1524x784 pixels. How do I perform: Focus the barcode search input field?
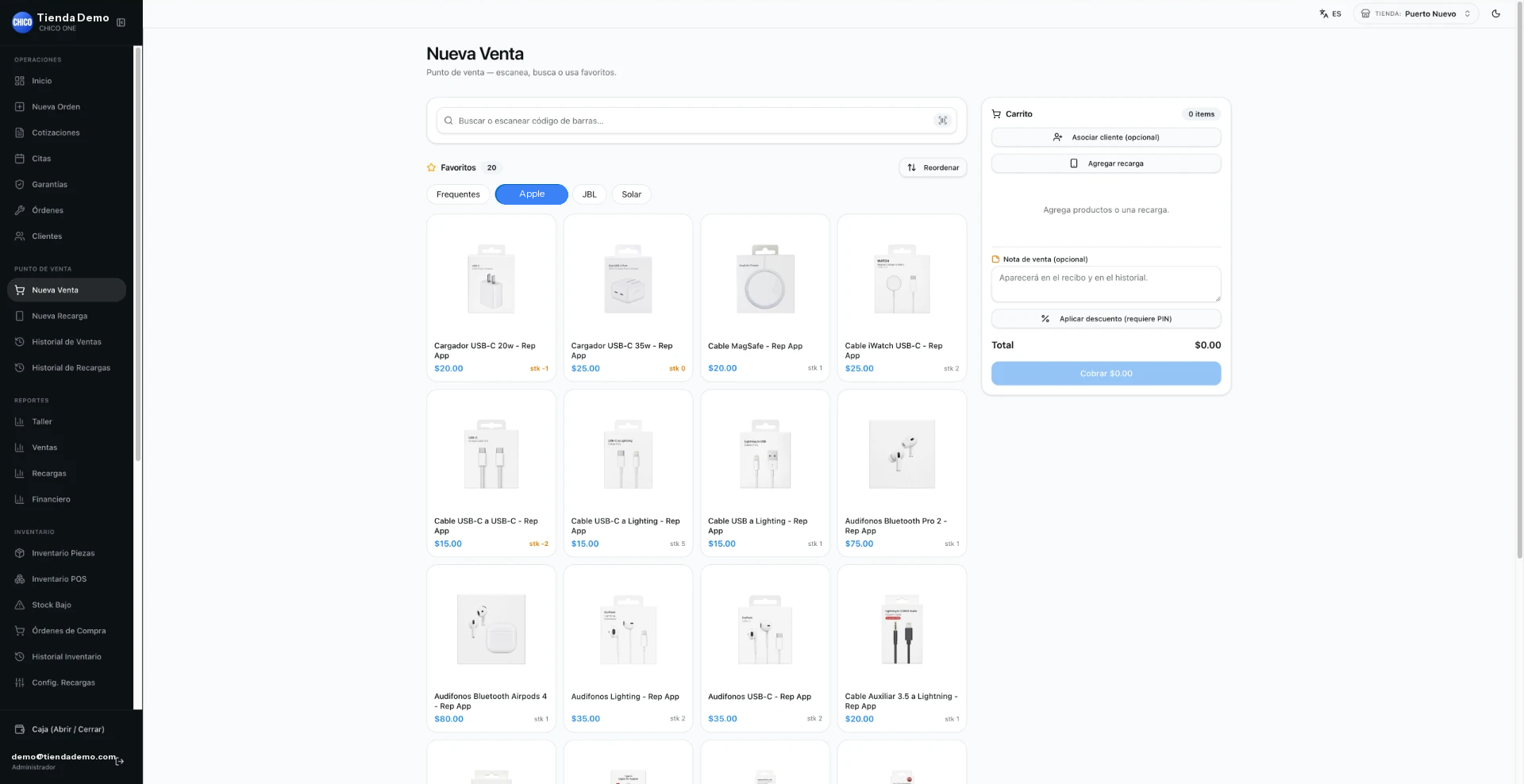[x=697, y=121]
